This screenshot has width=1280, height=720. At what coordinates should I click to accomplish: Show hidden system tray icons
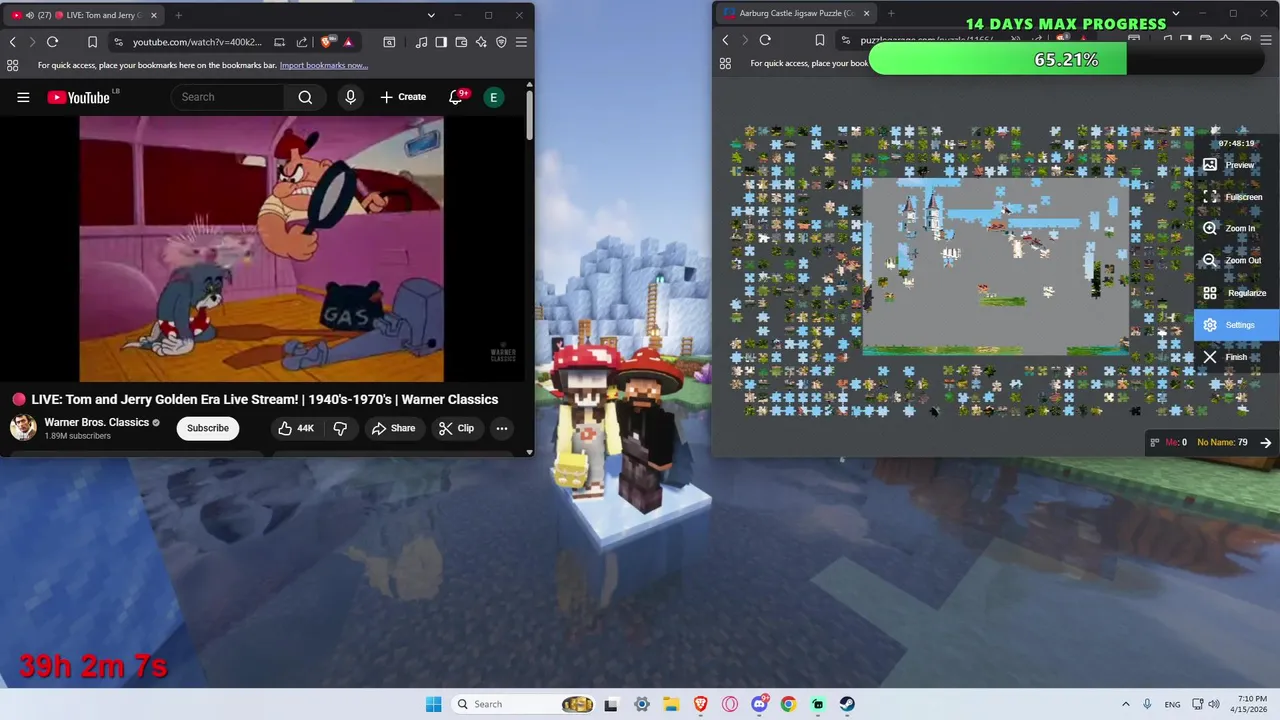pos(1125,704)
